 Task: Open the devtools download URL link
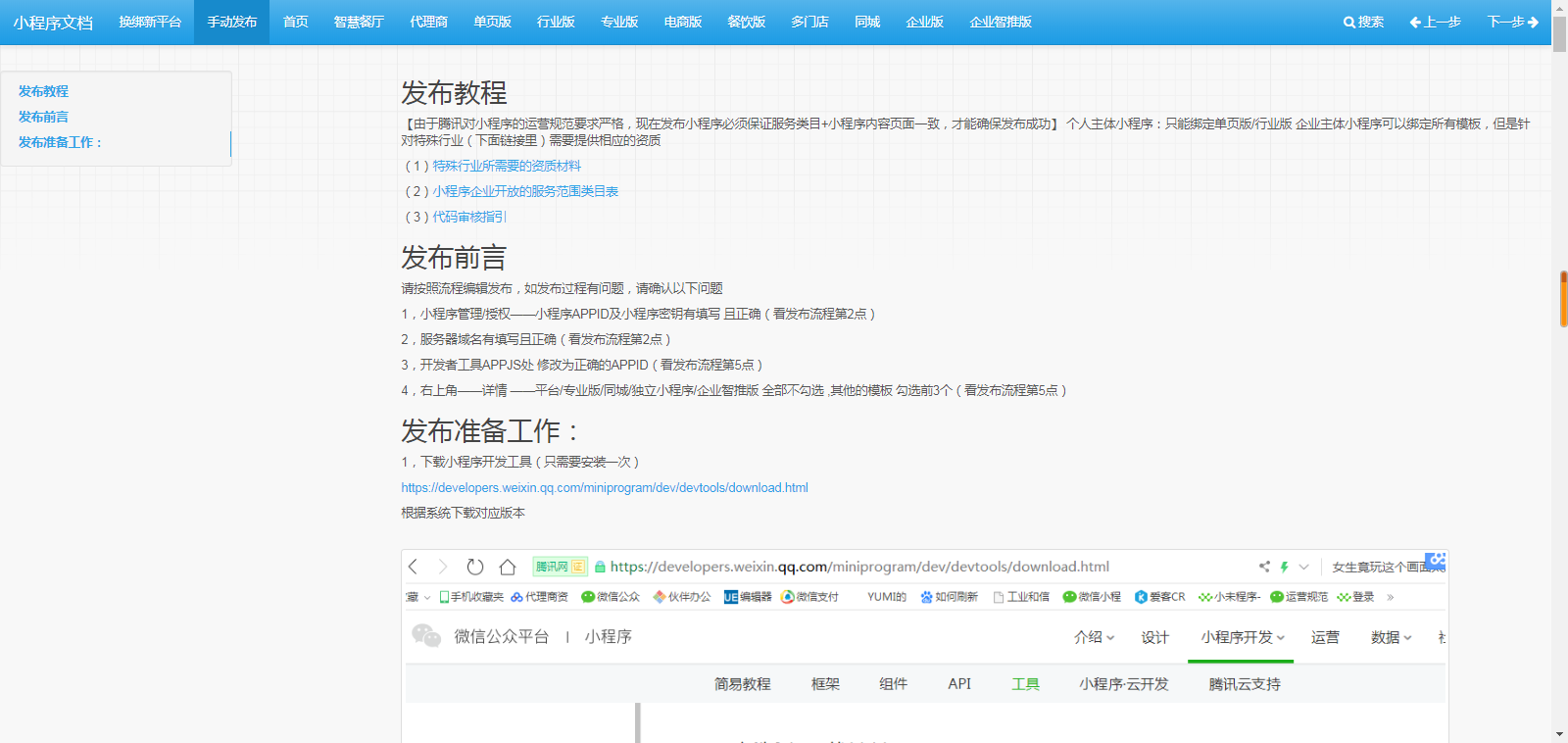coord(605,487)
